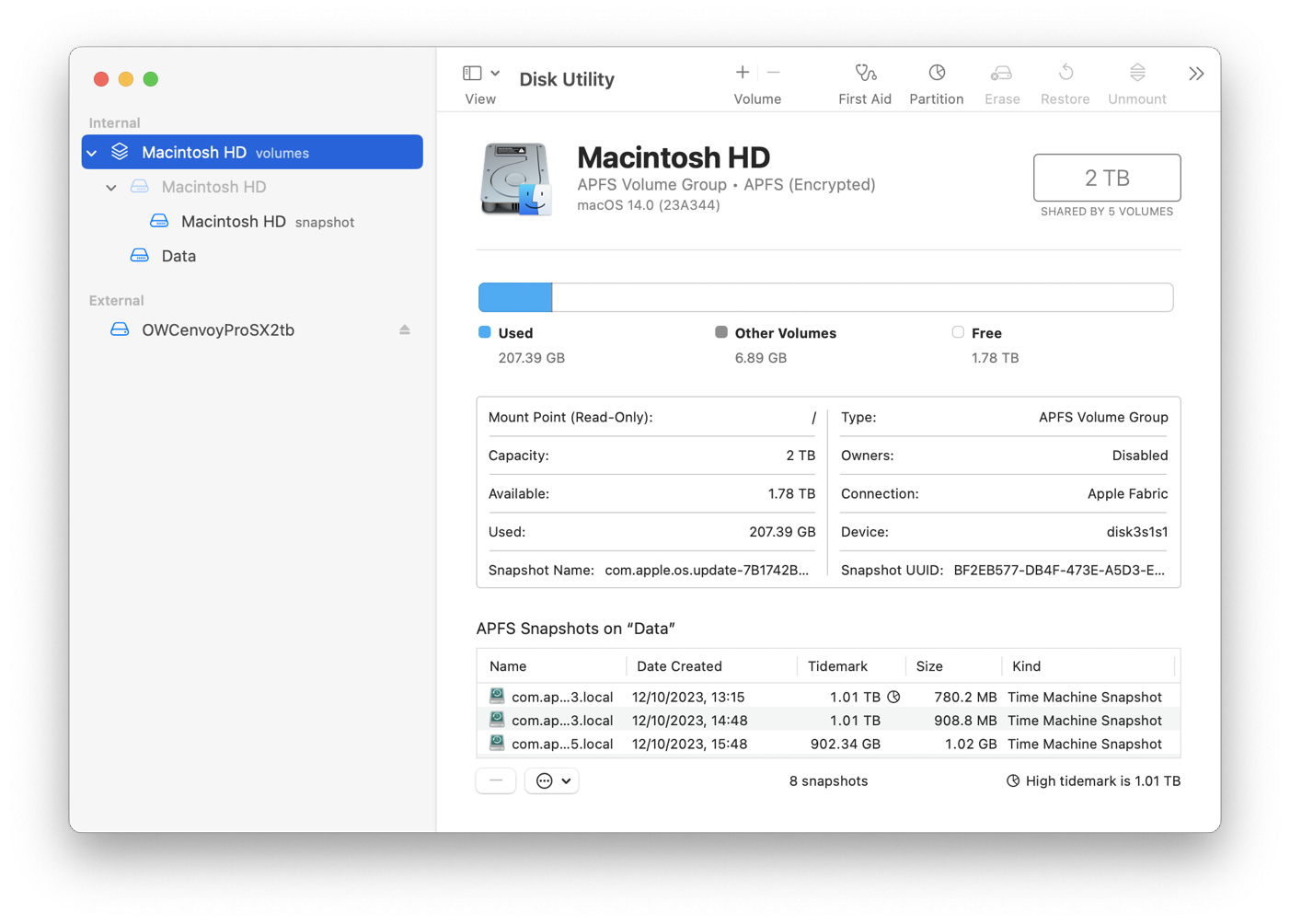Remove volume using the minus icon
Screen dimensions: 1290x924
coord(774,73)
